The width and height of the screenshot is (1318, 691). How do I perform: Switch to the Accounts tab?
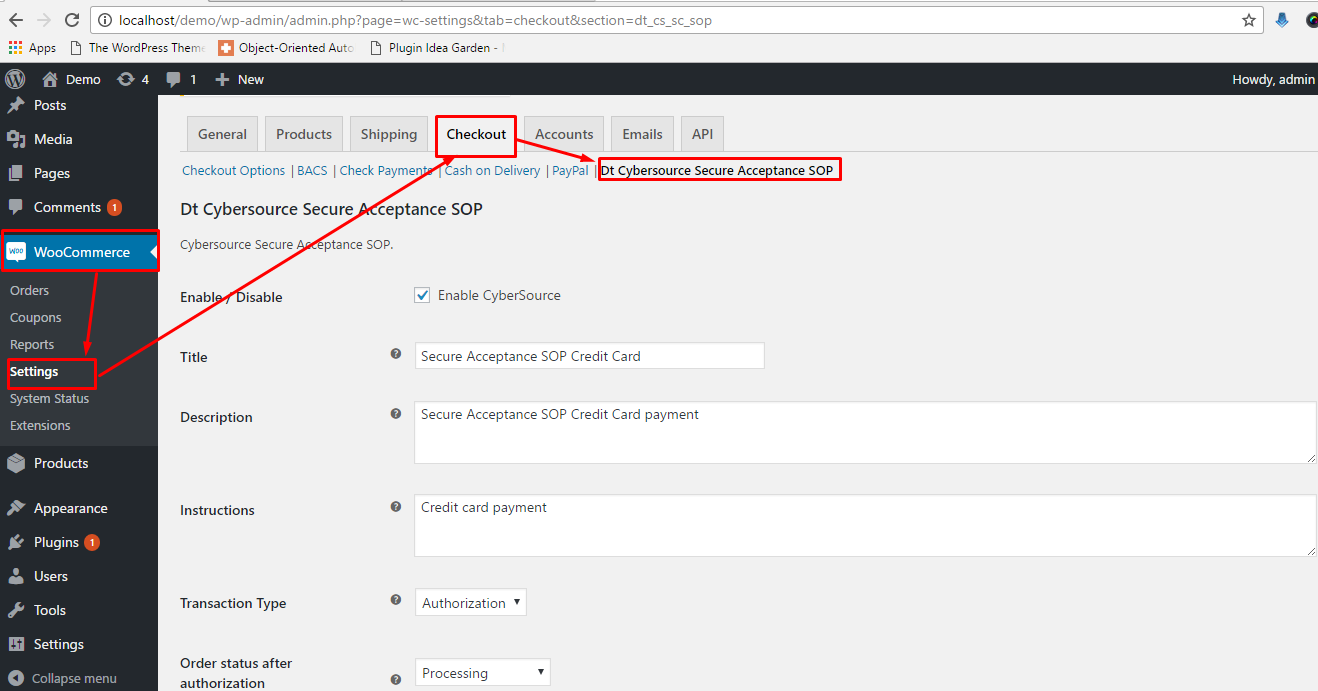(563, 133)
